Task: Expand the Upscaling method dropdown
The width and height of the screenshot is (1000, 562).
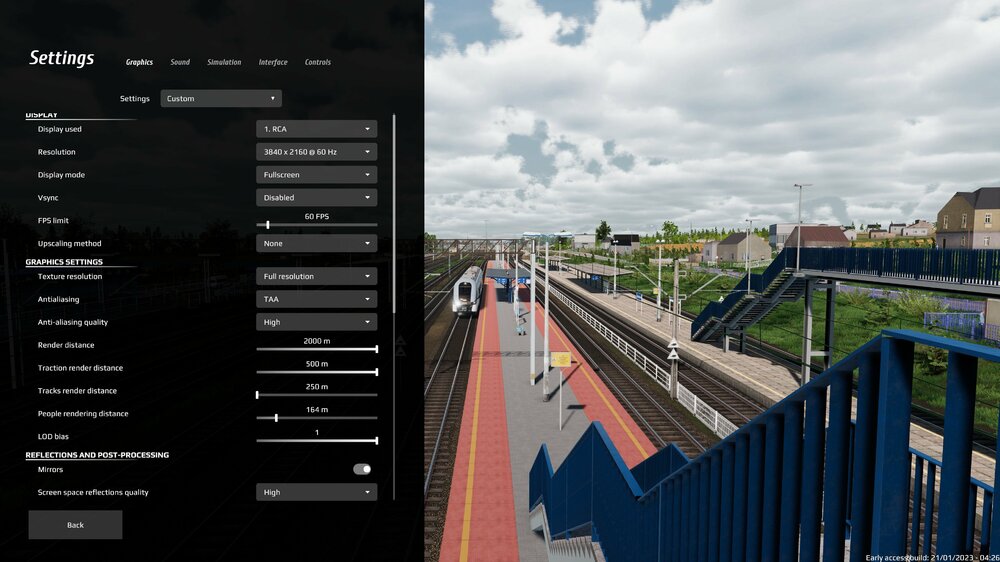Action: [316, 243]
